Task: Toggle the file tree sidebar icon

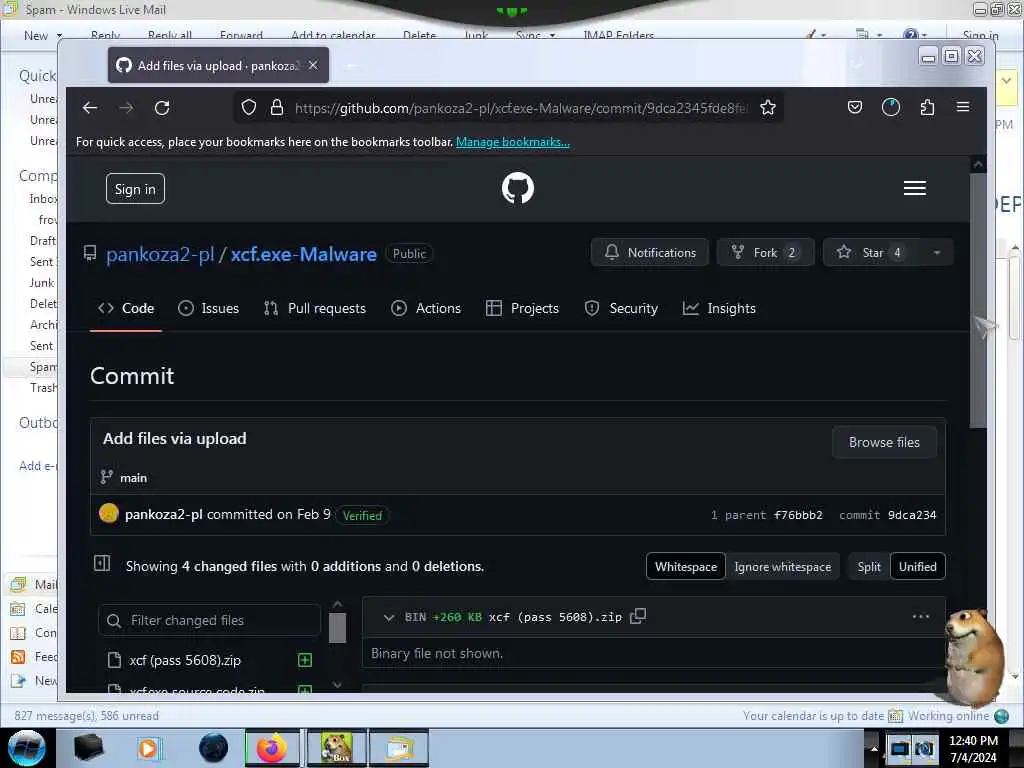Action: click(x=102, y=564)
